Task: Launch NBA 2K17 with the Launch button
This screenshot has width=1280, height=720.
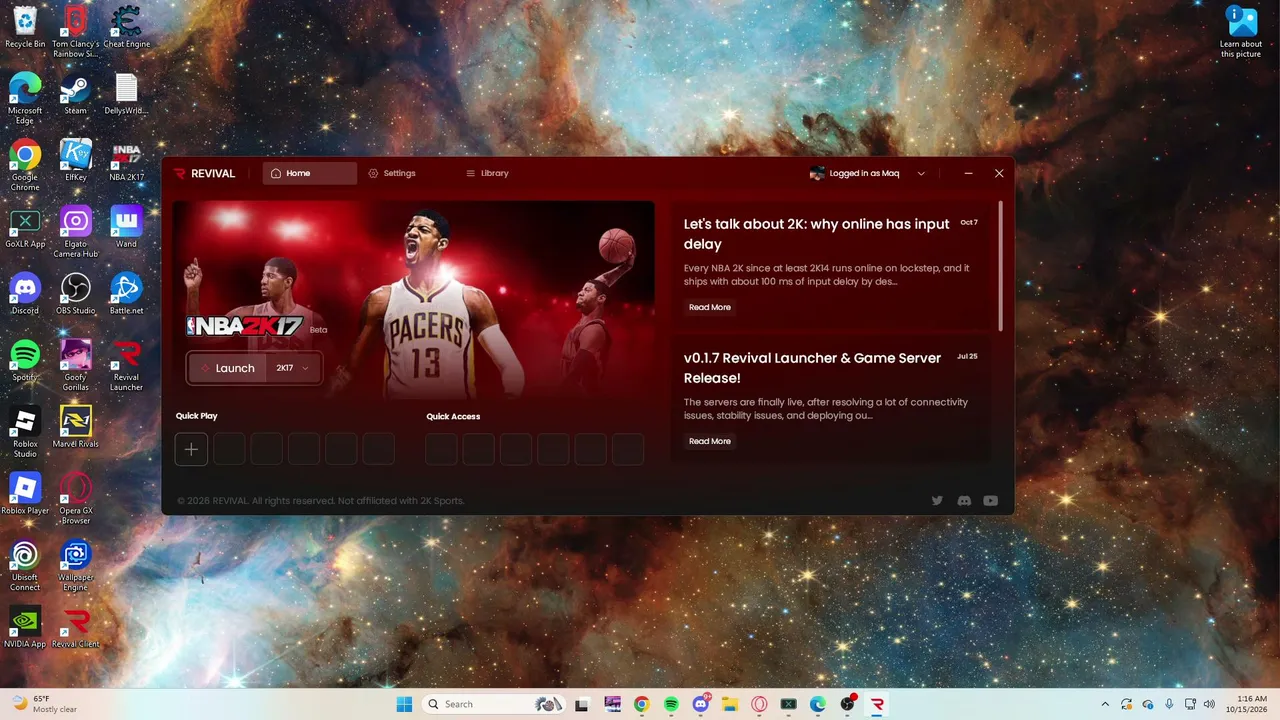Action: [228, 368]
